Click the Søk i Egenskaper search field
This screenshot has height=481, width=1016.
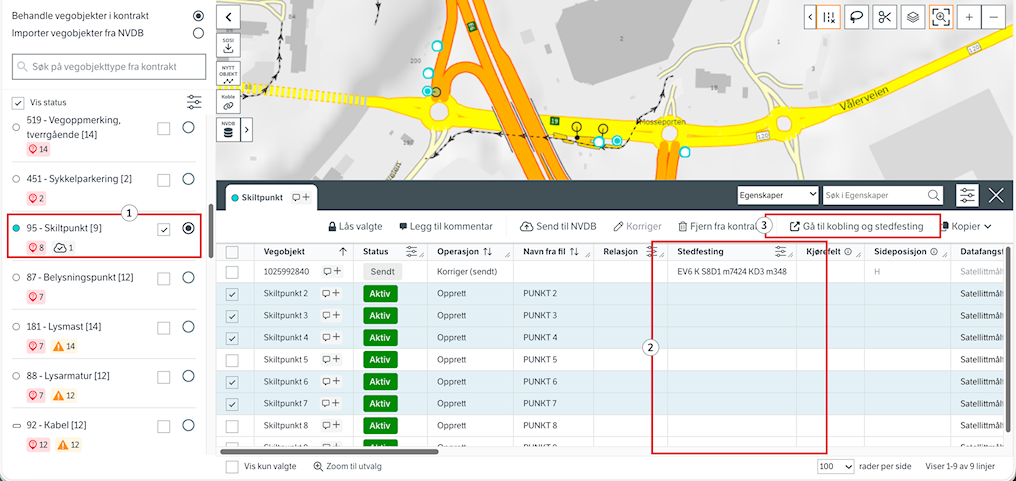pos(874,196)
